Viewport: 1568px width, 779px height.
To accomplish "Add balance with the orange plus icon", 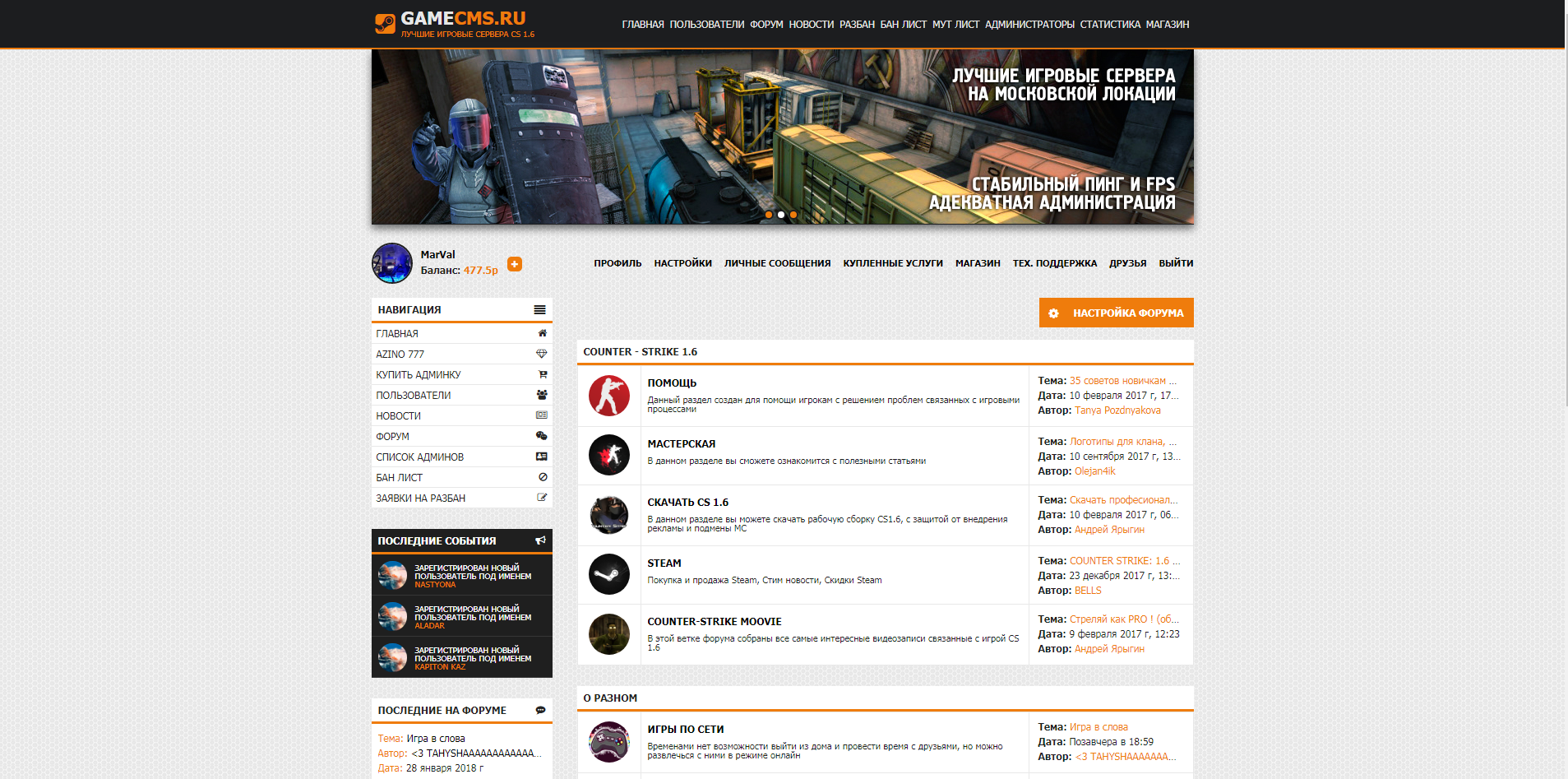I will point(515,264).
